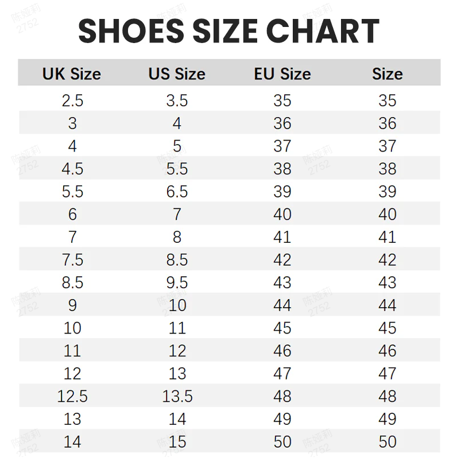Click UK size 4.5 cell
The image size is (470, 470).
[x=72, y=169]
